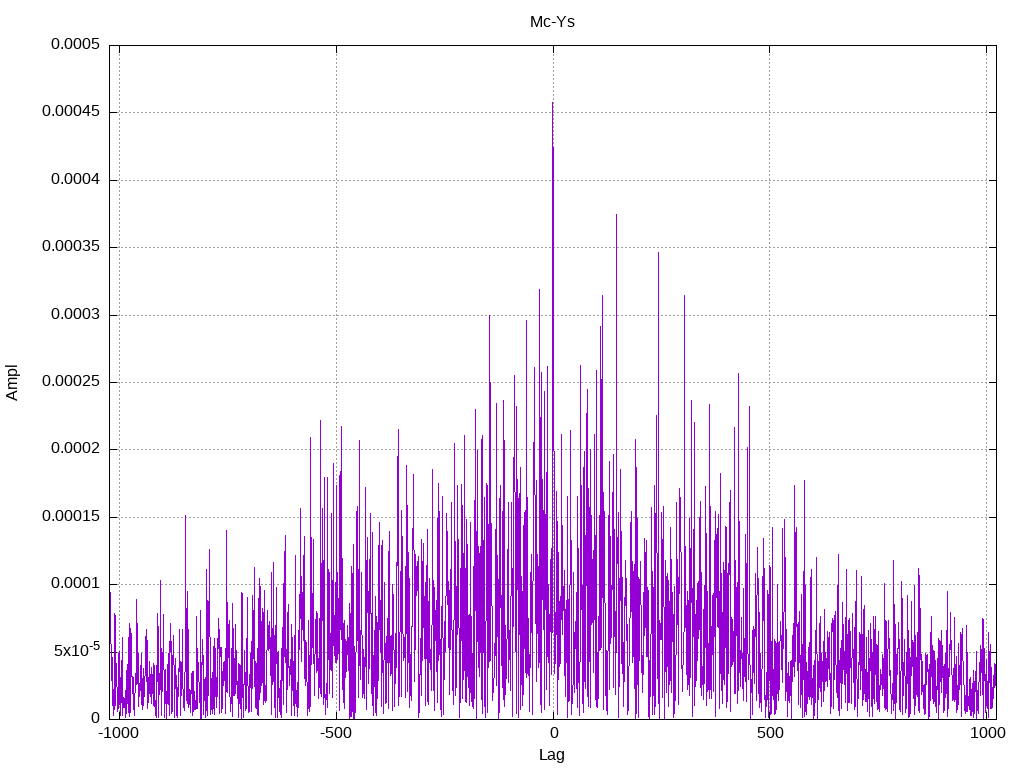Click the 0.0003 y-axis tick label
The width and height of the screenshot is (1024, 768).
coord(76,314)
